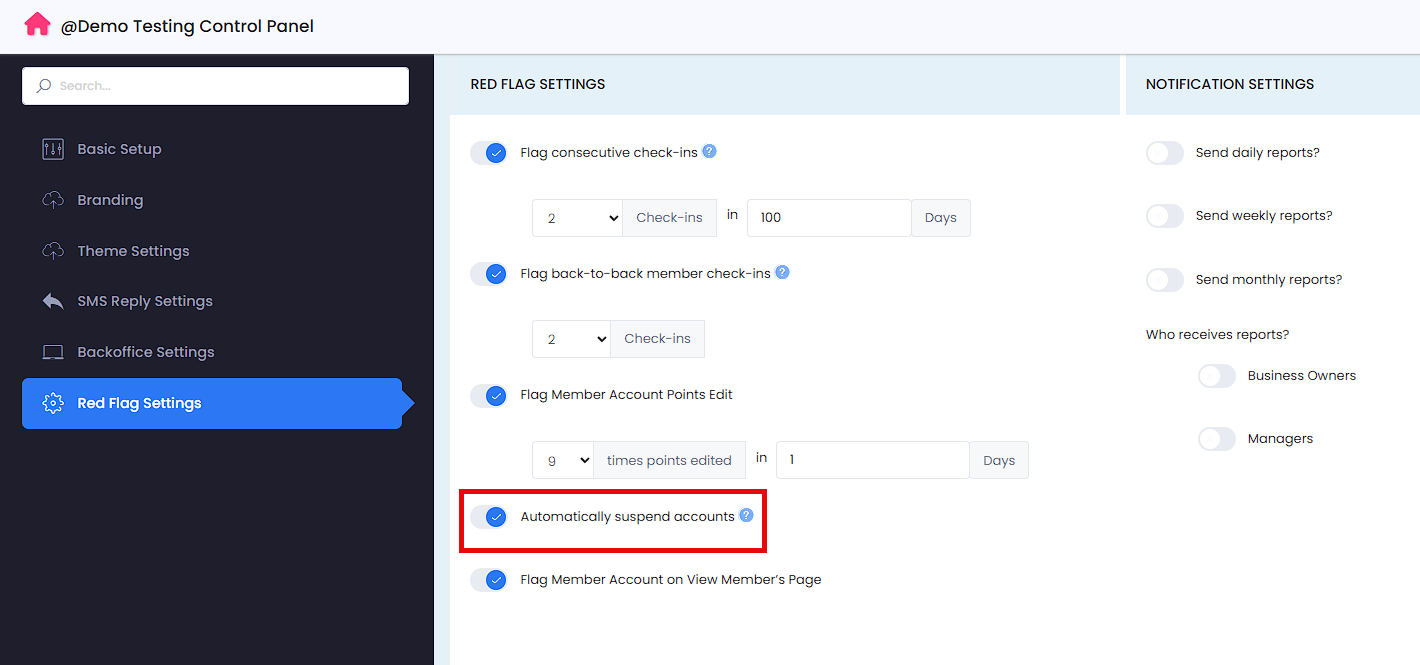Open Branding menu item
1420x665 pixels.
(x=212, y=200)
